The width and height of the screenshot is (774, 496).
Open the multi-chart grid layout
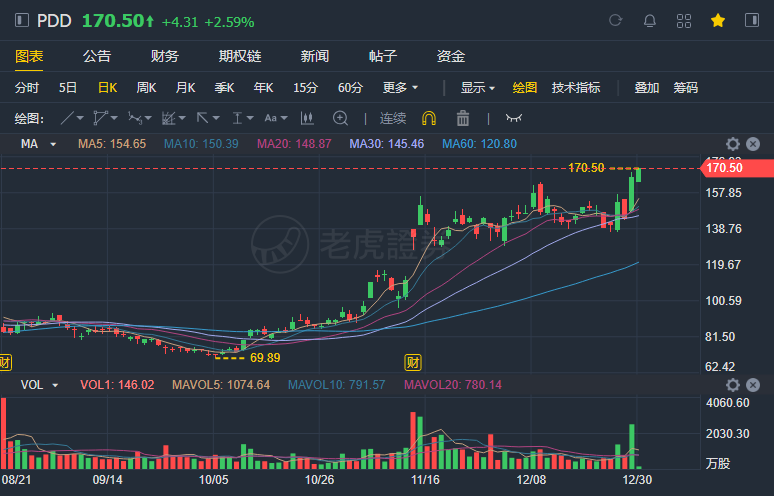point(684,21)
